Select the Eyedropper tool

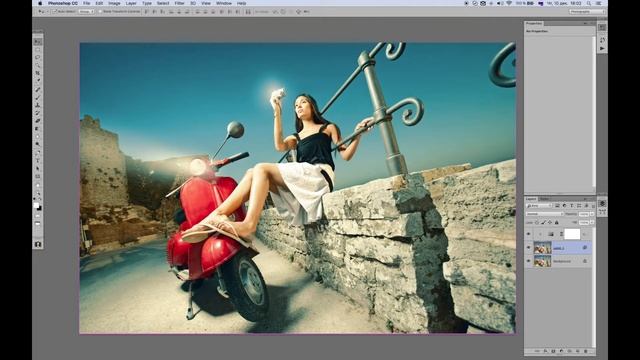38,81
